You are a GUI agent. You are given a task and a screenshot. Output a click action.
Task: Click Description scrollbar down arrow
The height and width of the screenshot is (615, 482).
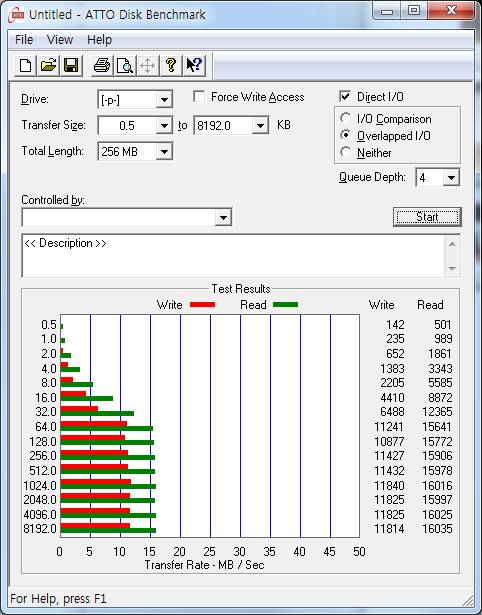pos(452,269)
